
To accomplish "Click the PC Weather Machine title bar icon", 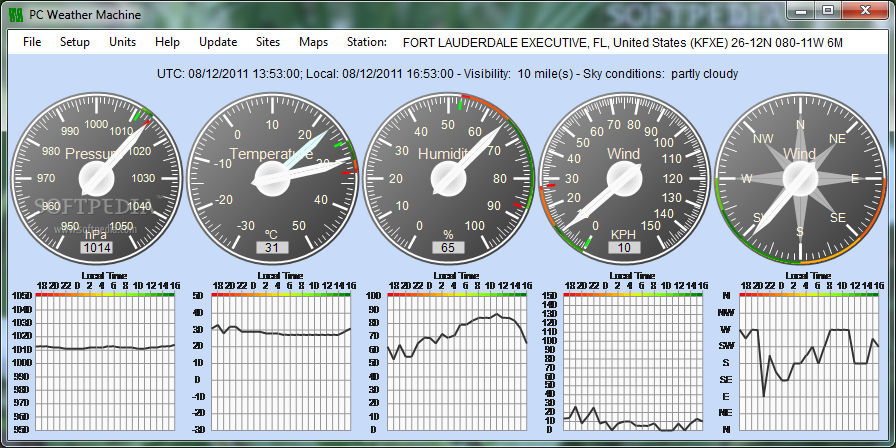I will click(18, 14).
